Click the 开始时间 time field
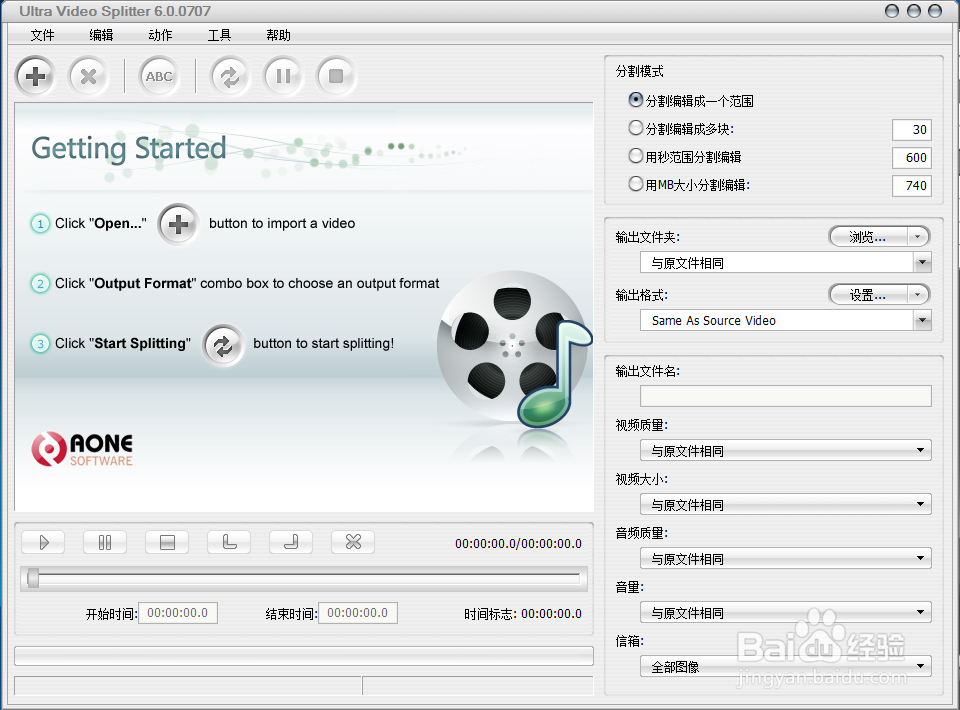Image resolution: width=960 pixels, height=710 pixels. pyautogui.click(x=178, y=613)
